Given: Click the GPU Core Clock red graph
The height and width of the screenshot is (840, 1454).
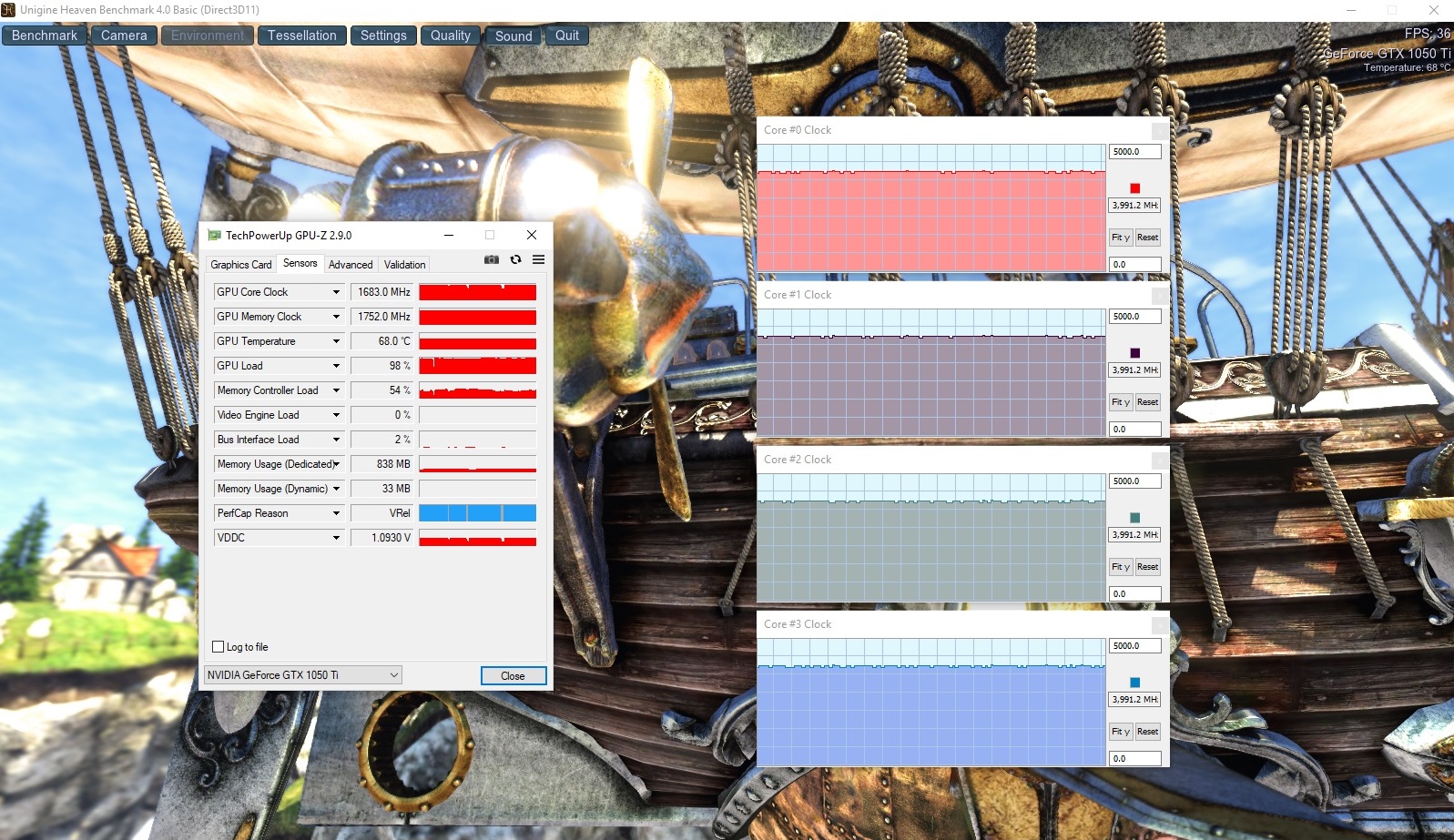Looking at the screenshot, I should coord(478,292).
